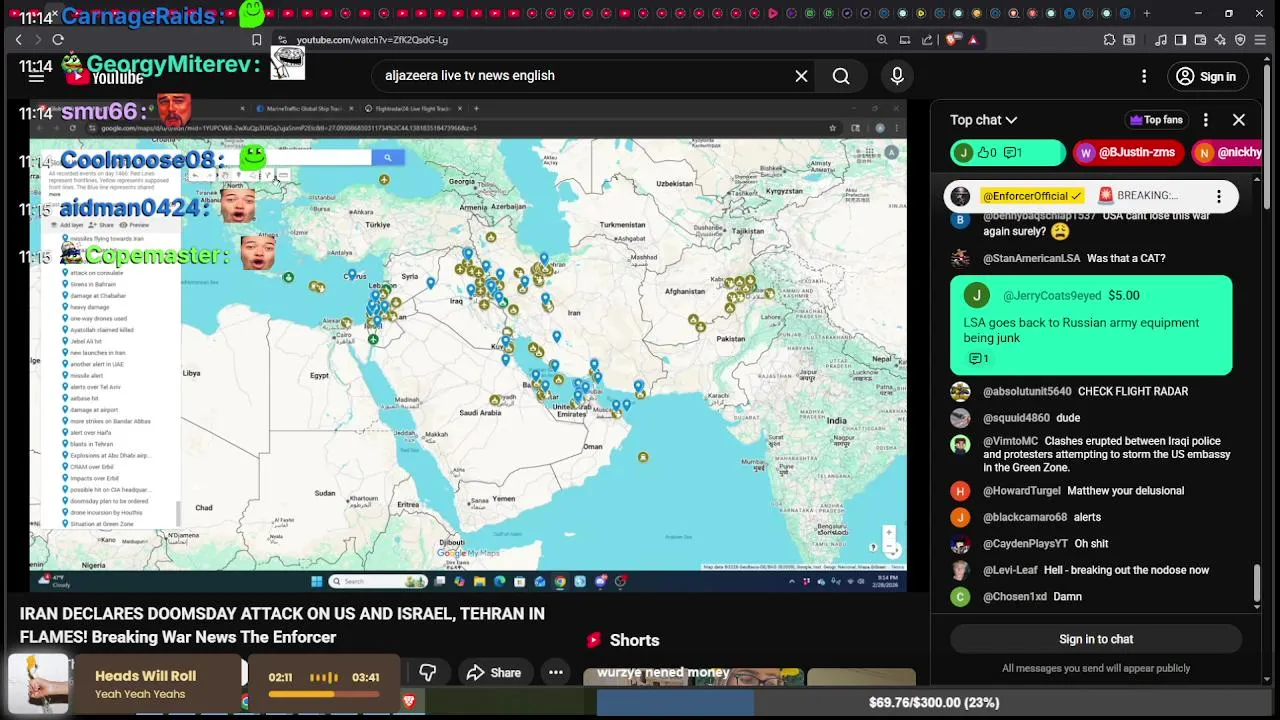The image size is (1280, 720).
Task: Open Top fans leaderboard button
Action: 1156,120
